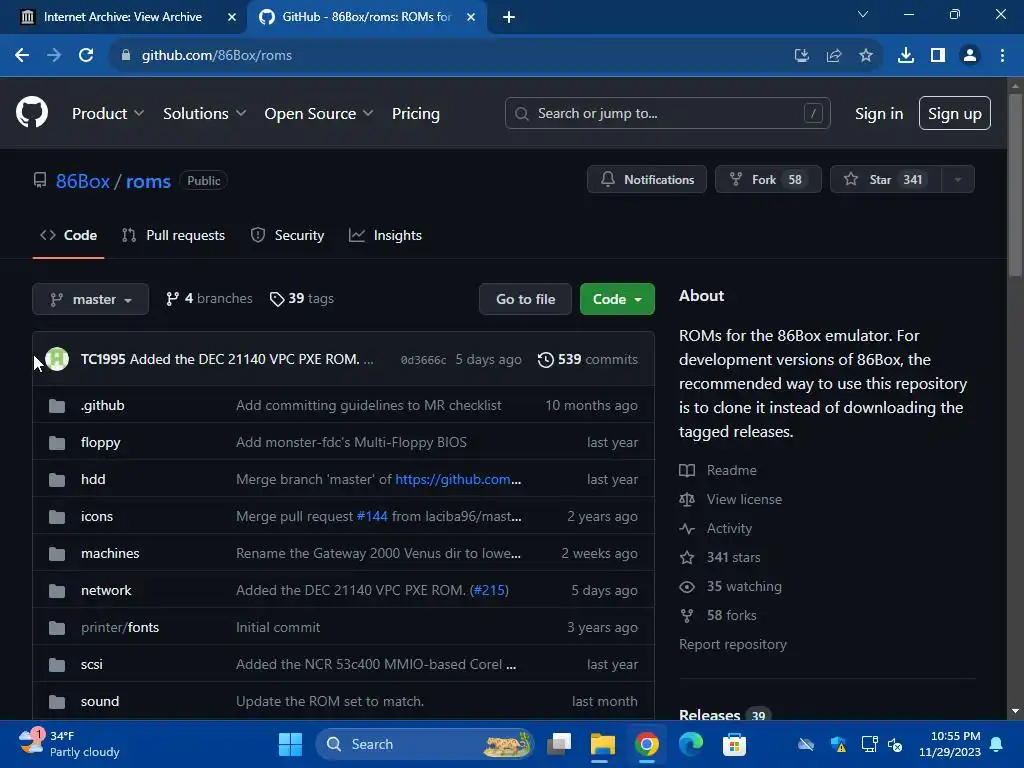Open the browser downloads icon

[x=906, y=56]
